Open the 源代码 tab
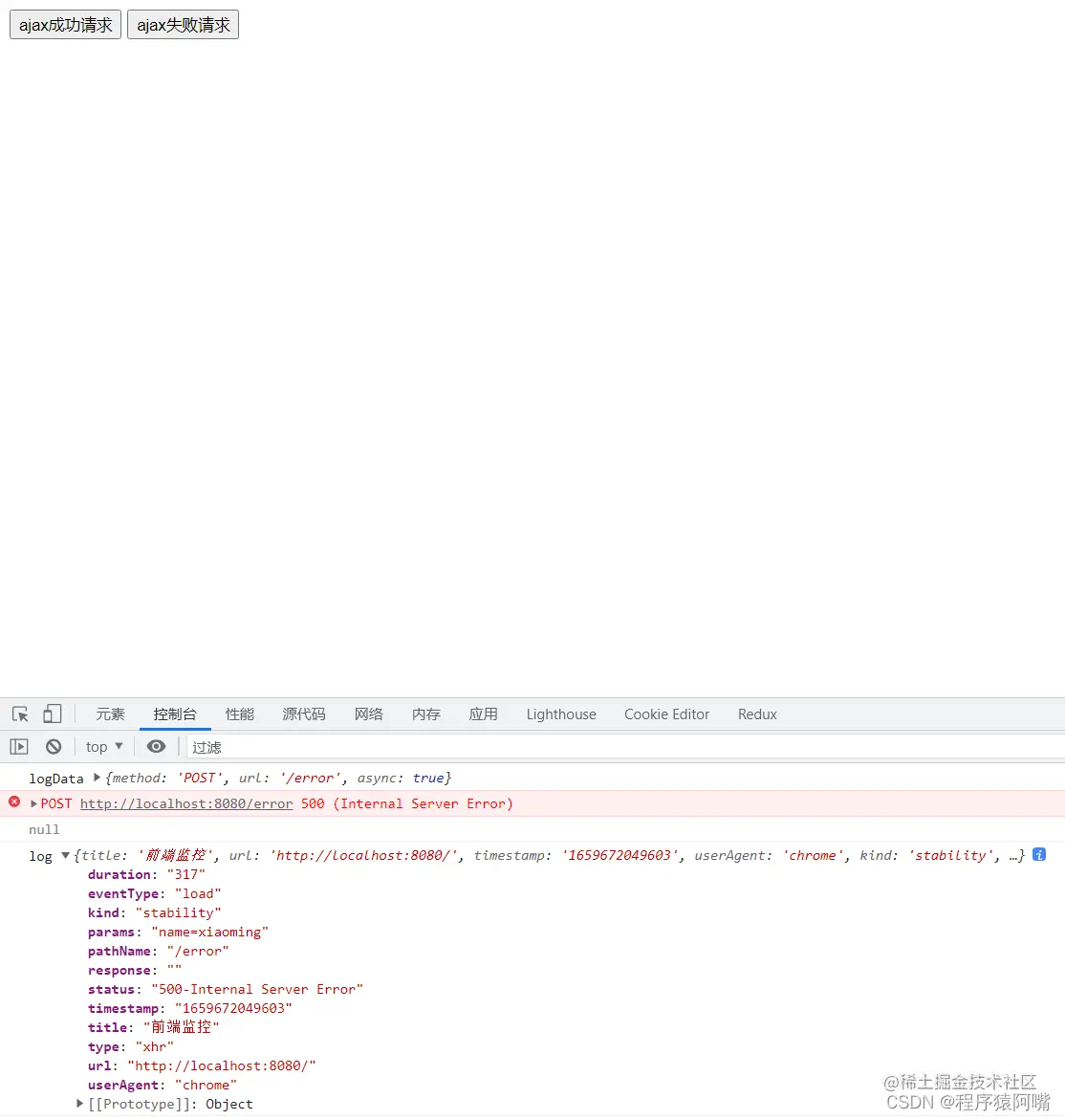The image size is (1065, 1120). (x=304, y=714)
